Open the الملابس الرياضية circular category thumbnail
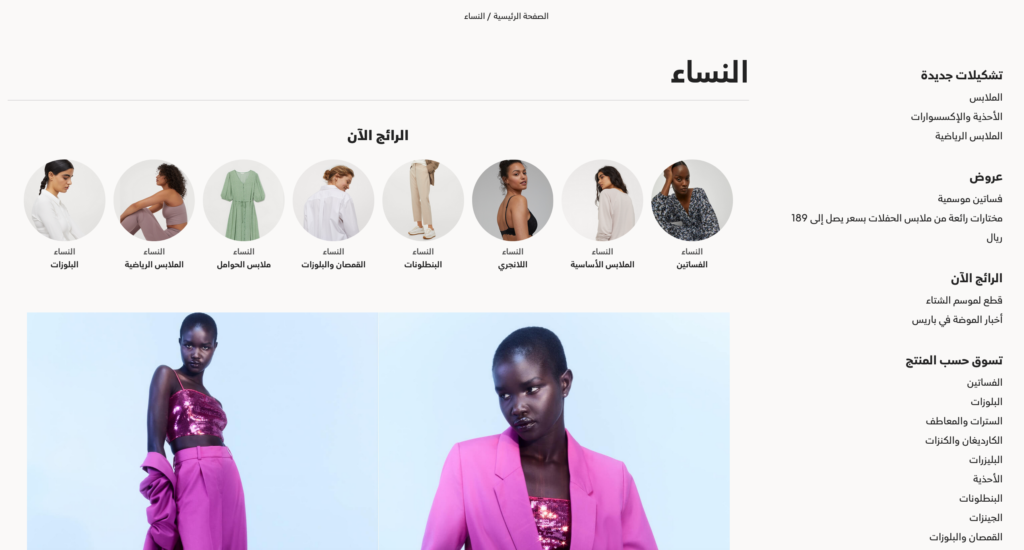The height and width of the screenshot is (550, 1024). [154, 200]
